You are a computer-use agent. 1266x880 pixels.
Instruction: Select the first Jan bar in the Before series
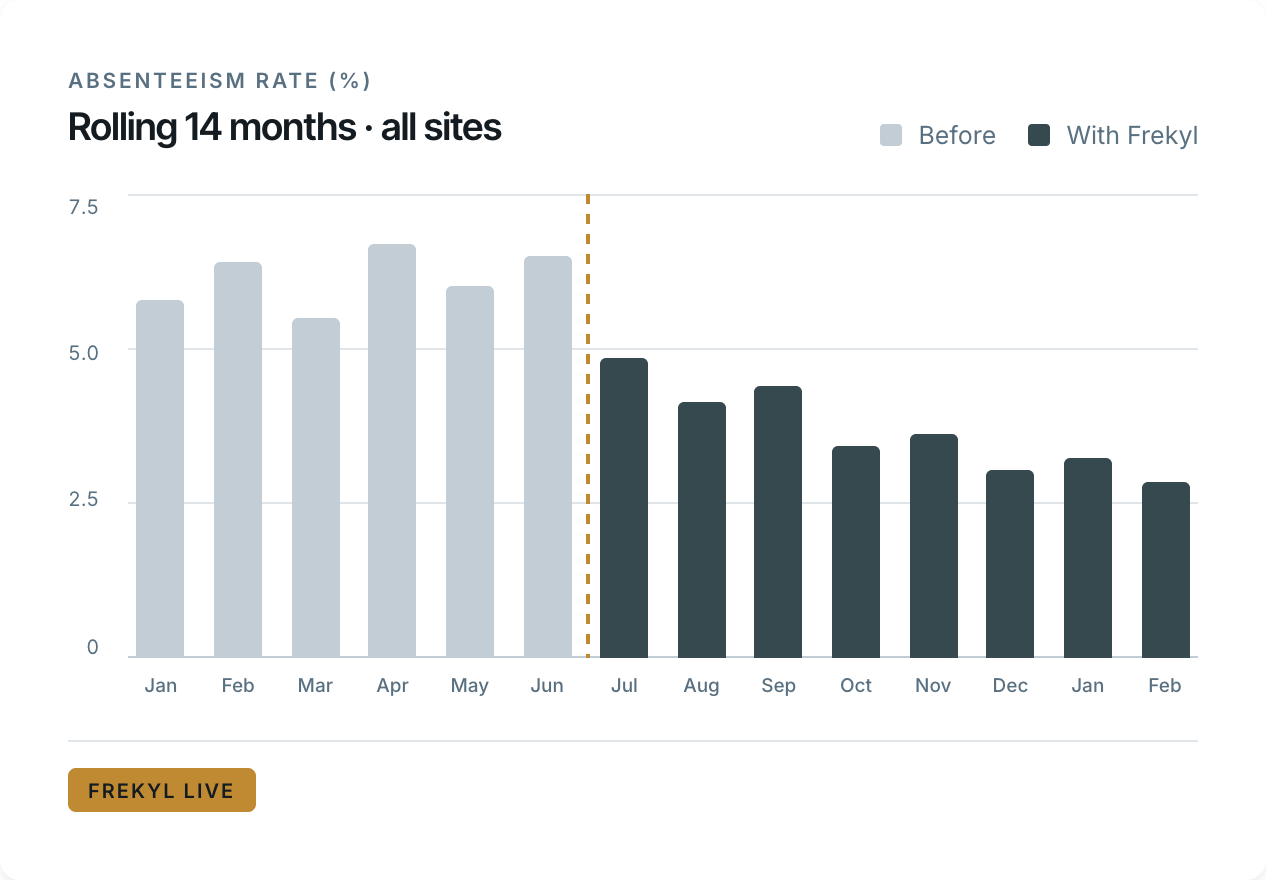coord(160,479)
